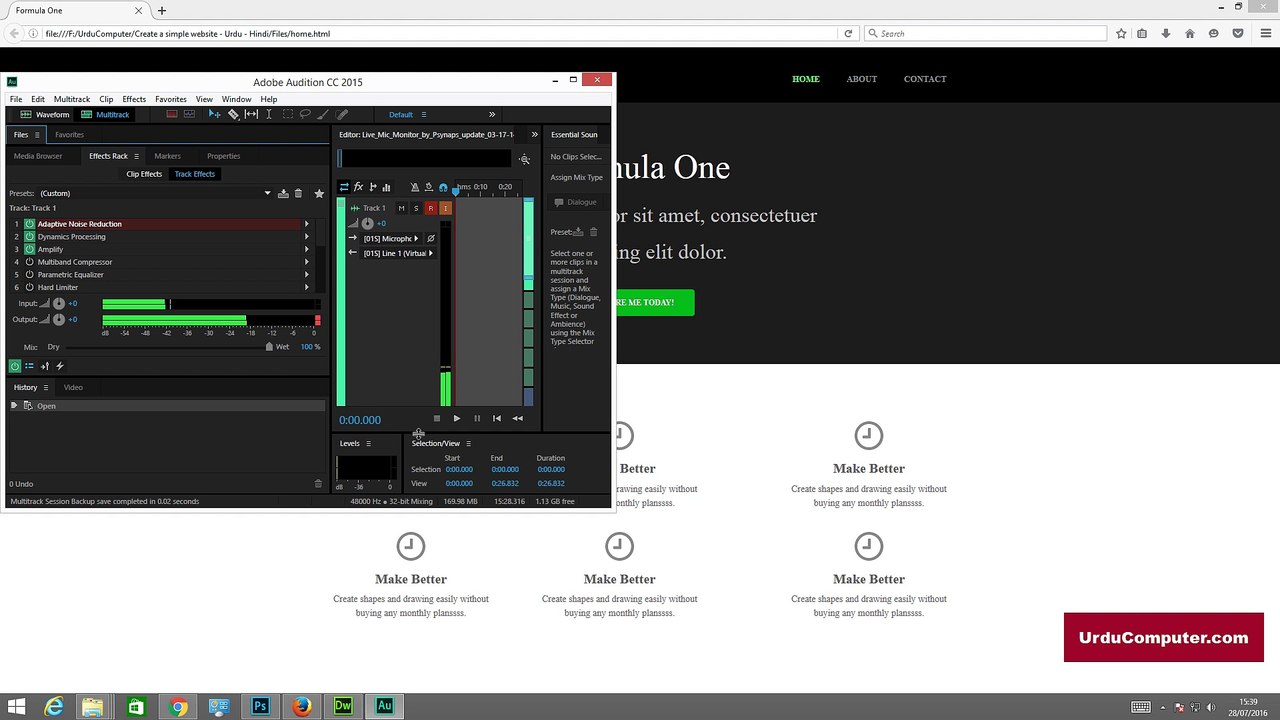Select the Marquee Selection tool
Image resolution: width=1280 pixels, height=720 pixels.
[287, 114]
